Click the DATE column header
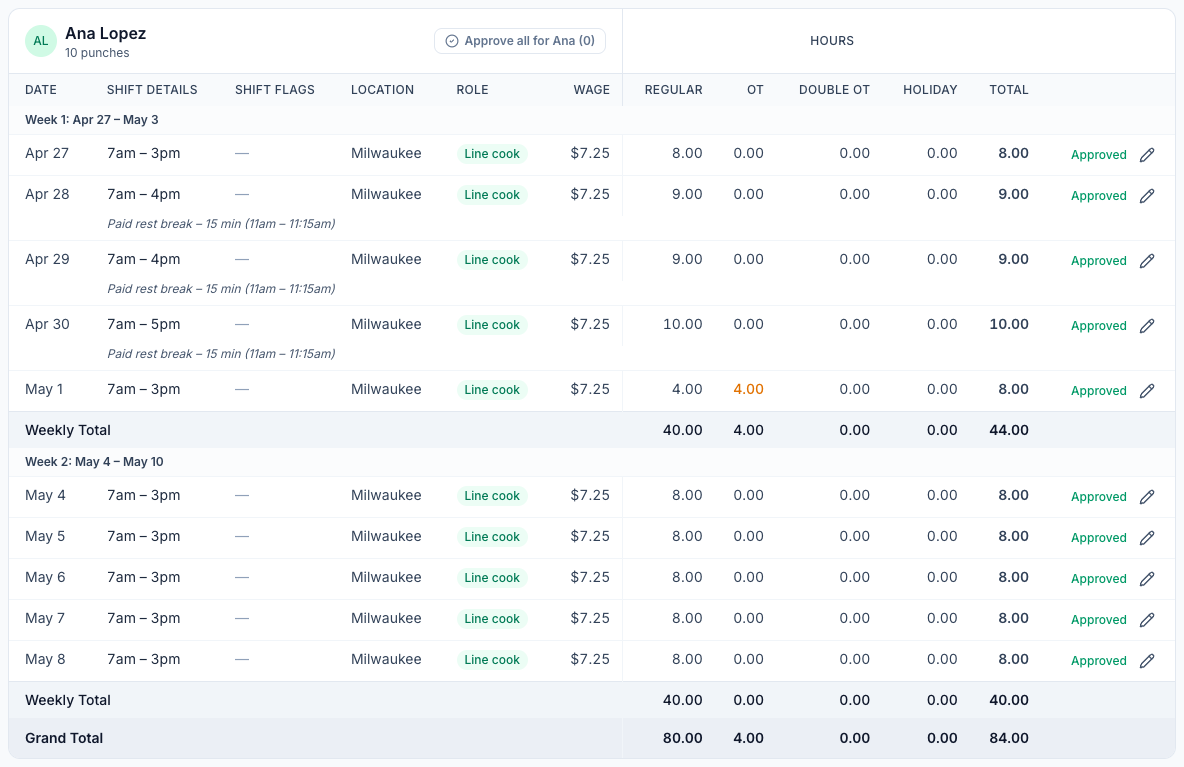The height and width of the screenshot is (767, 1184). tap(41, 90)
